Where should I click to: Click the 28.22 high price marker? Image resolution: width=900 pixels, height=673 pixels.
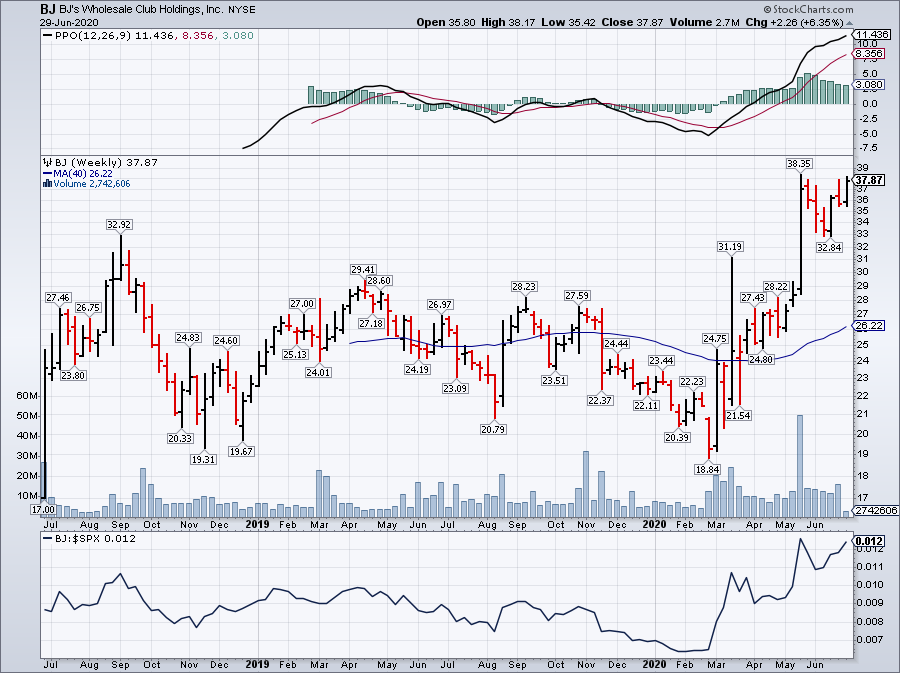pyautogui.click(x=776, y=286)
